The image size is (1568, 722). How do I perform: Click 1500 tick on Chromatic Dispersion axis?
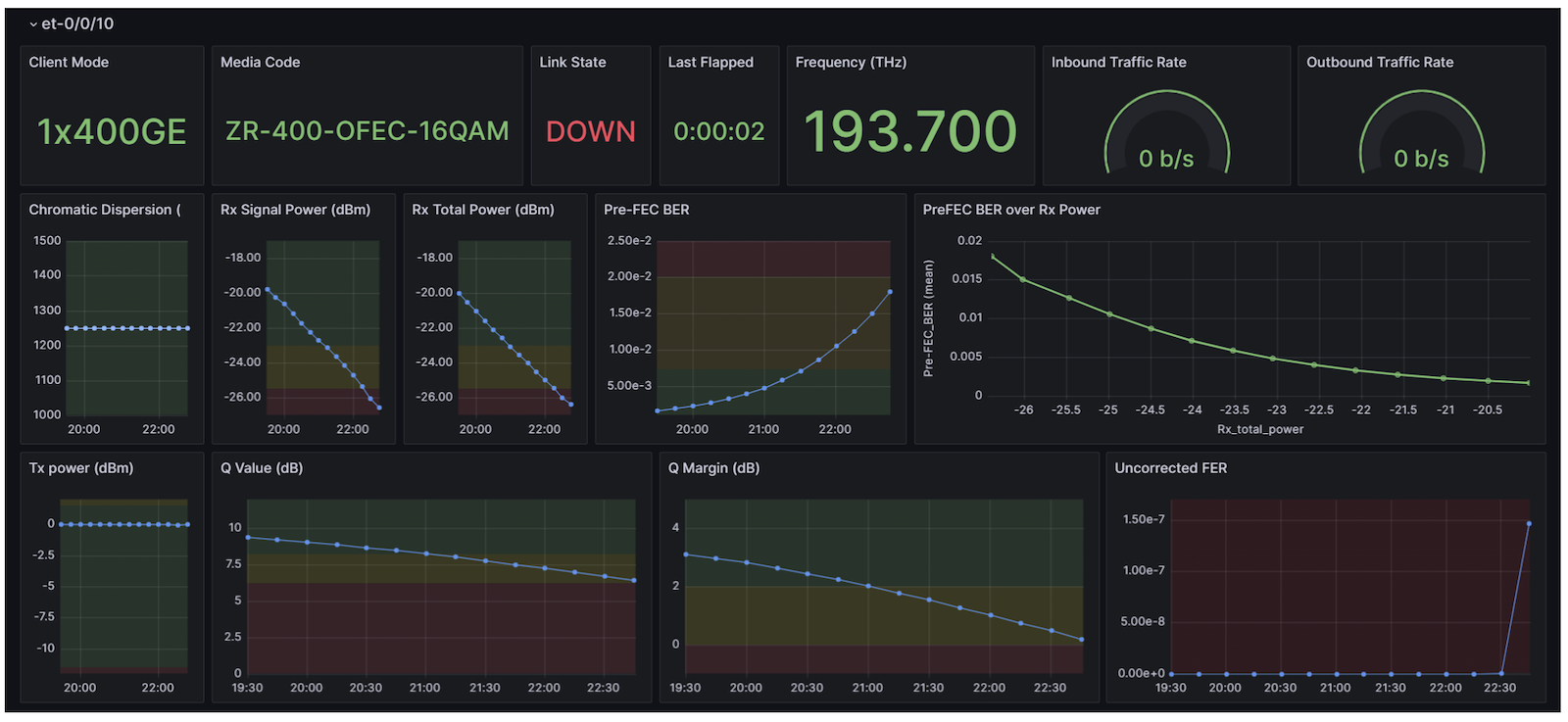point(47,241)
